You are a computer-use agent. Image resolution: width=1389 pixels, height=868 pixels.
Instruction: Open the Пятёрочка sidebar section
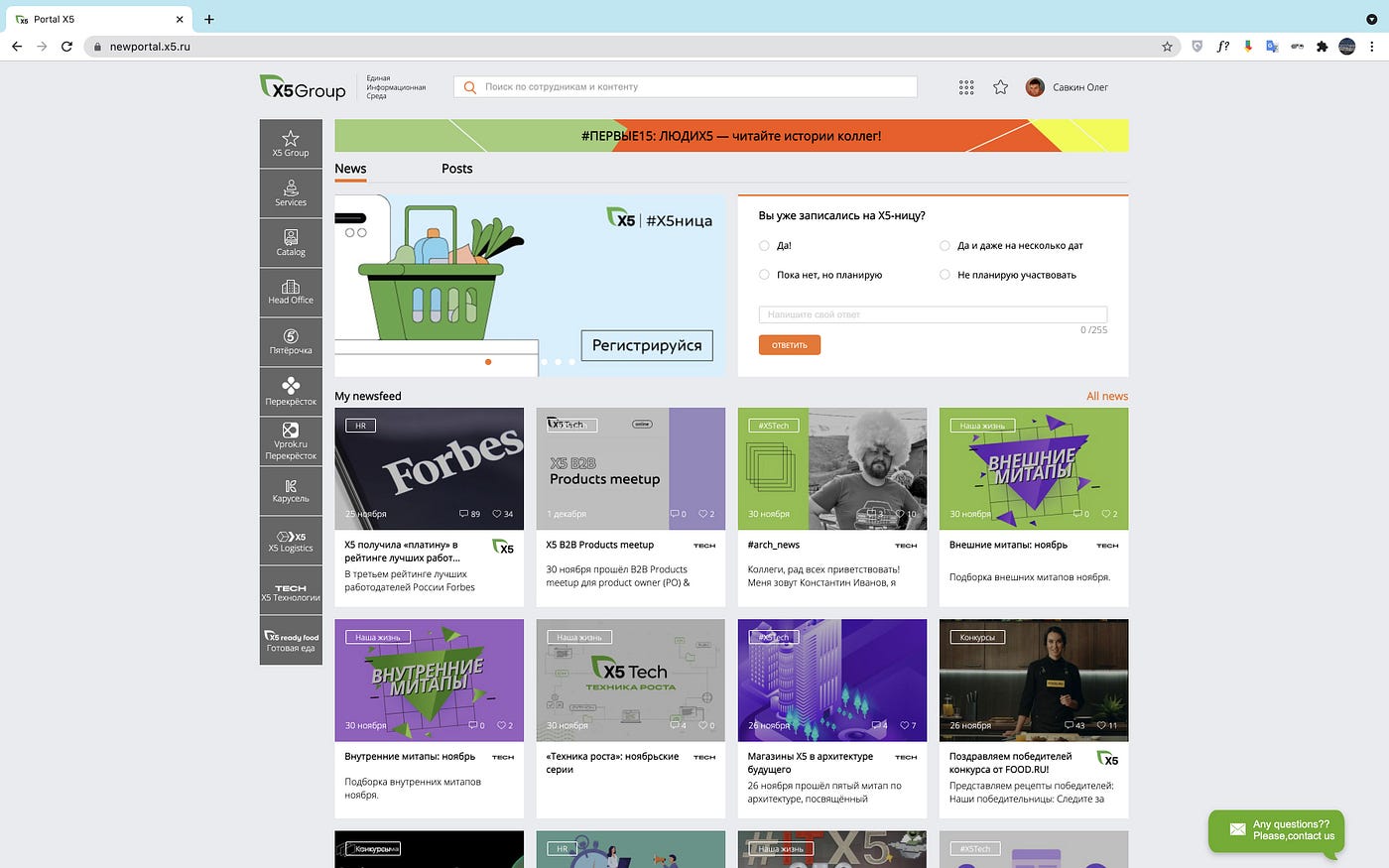coord(291,342)
